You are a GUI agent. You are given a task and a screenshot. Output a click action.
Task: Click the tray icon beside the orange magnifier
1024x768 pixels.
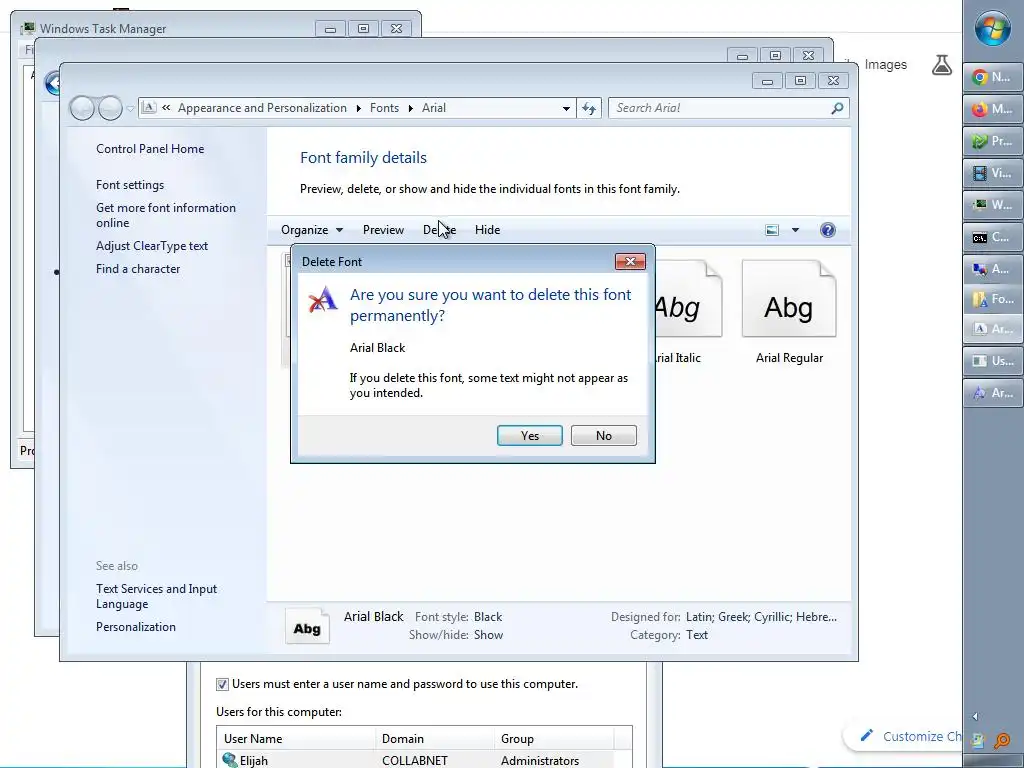978,741
